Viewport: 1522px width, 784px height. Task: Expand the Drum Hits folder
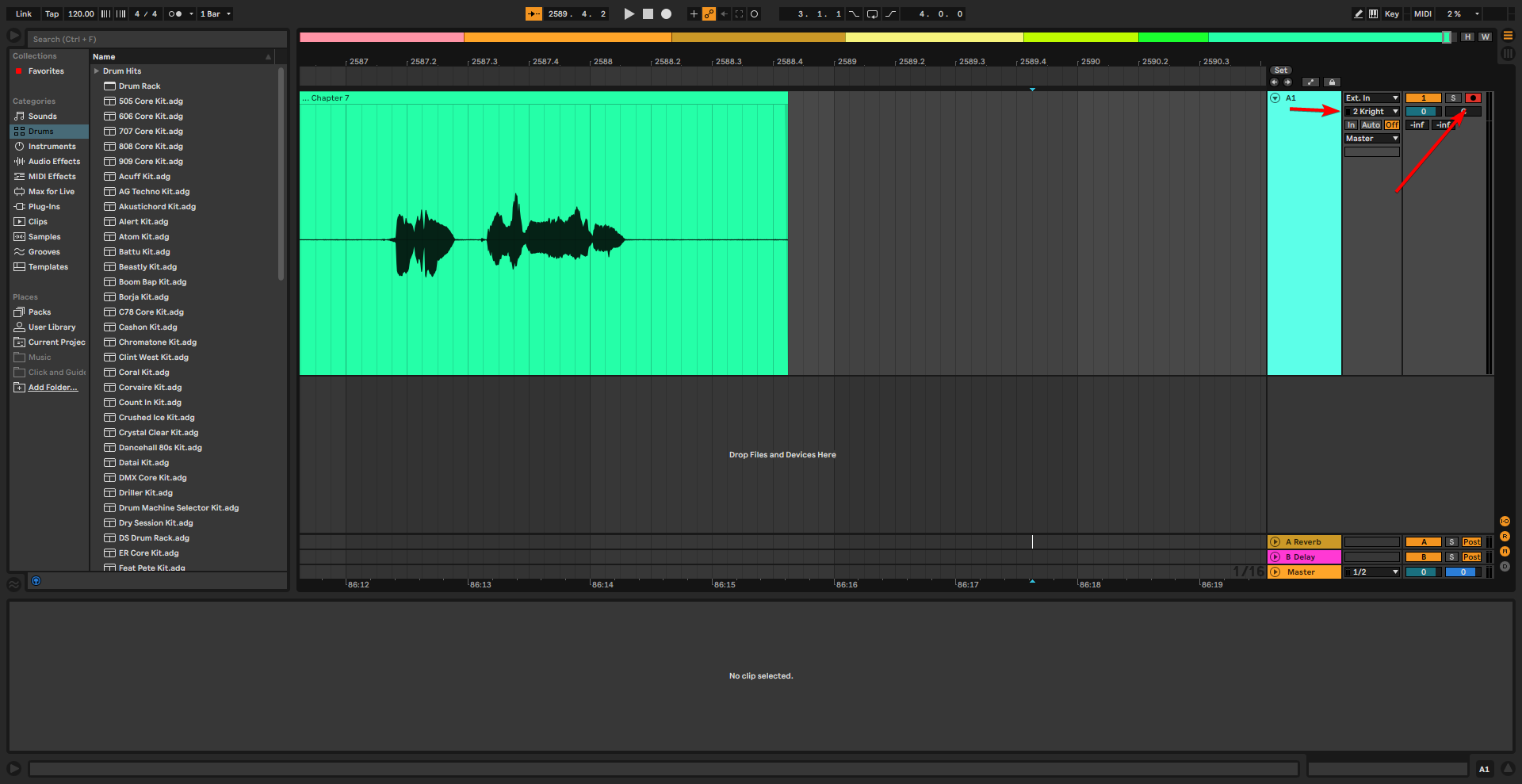(97, 71)
